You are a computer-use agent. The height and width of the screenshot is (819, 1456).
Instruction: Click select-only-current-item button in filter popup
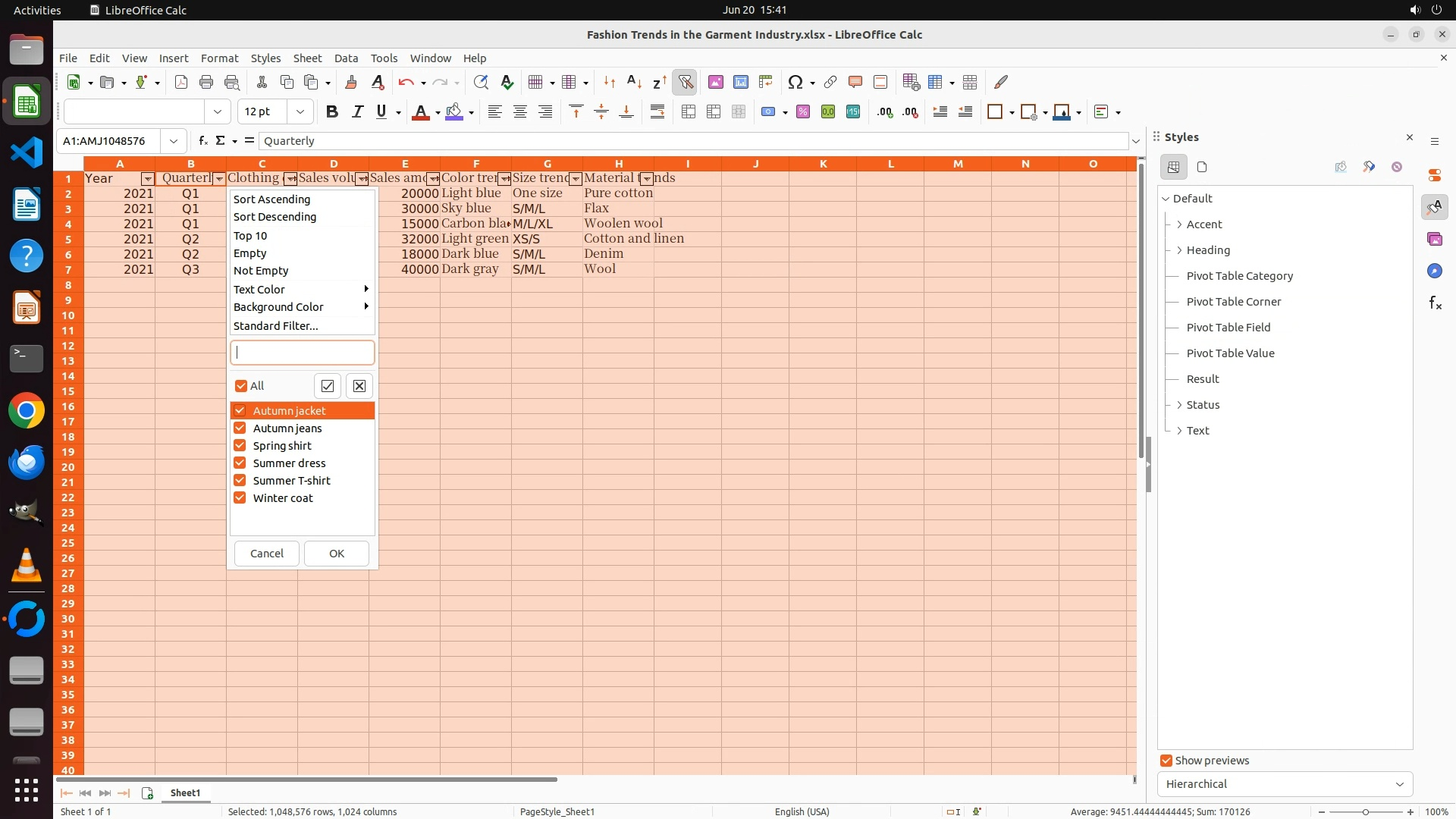click(328, 386)
